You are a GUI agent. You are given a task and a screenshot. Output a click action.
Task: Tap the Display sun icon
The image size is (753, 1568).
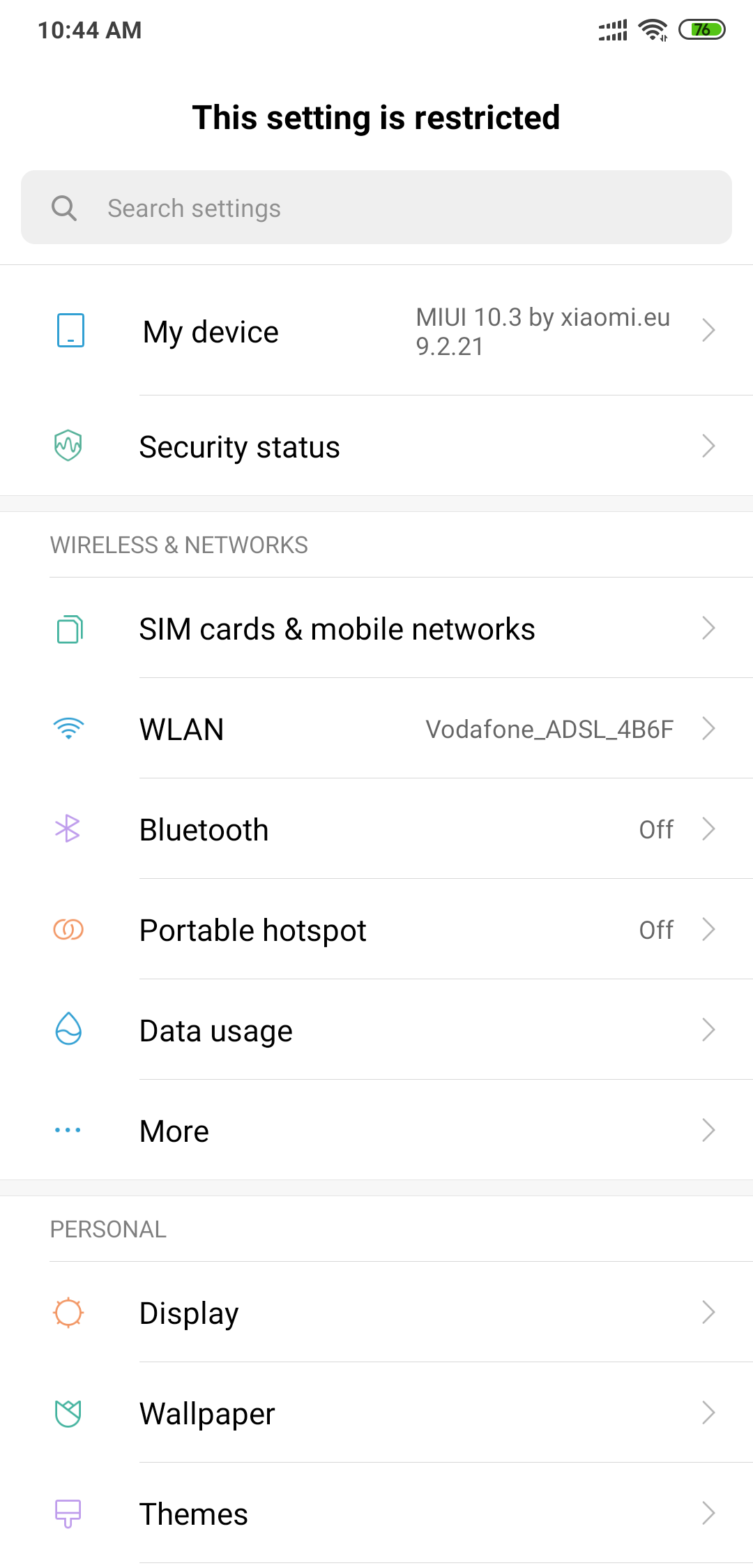point(68,1313)
